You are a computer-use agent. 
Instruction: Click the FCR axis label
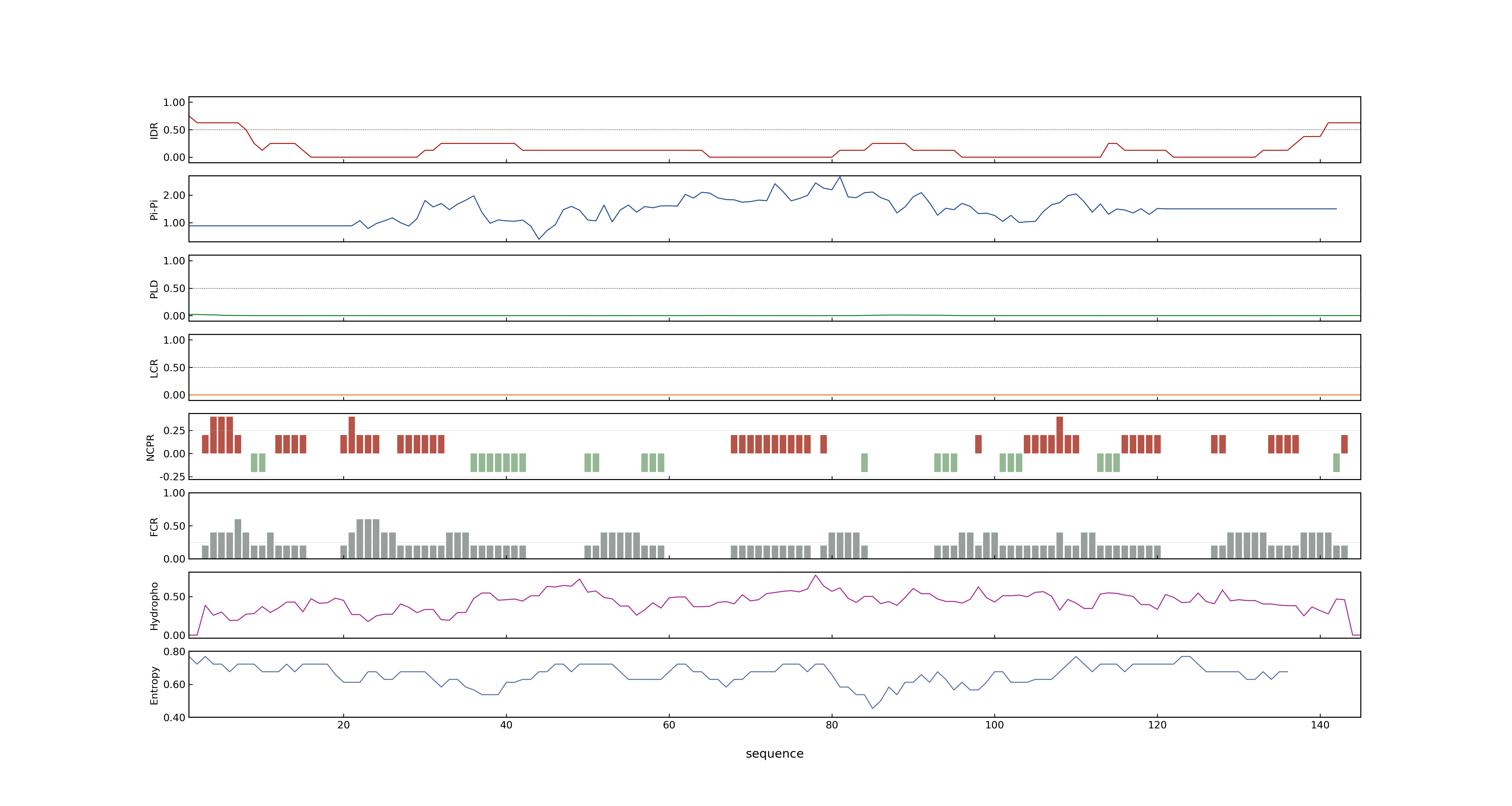tap(154, 527)
